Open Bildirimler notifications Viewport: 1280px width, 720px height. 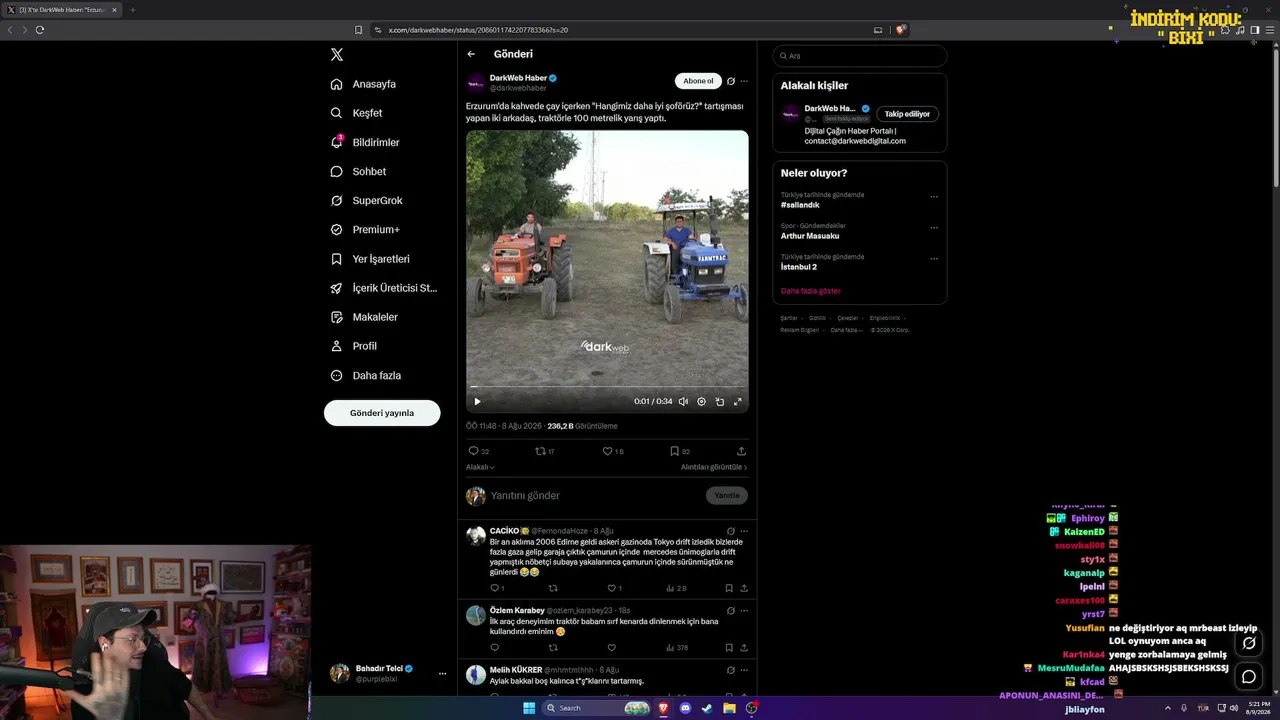[366, 142]
